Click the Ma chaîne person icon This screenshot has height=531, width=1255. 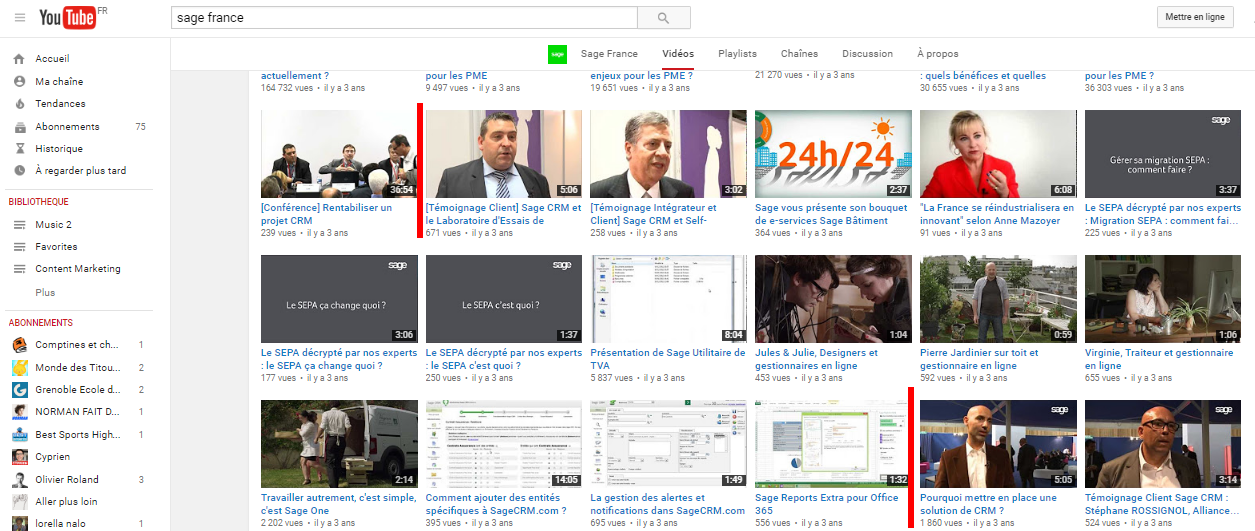click(19, 82)
